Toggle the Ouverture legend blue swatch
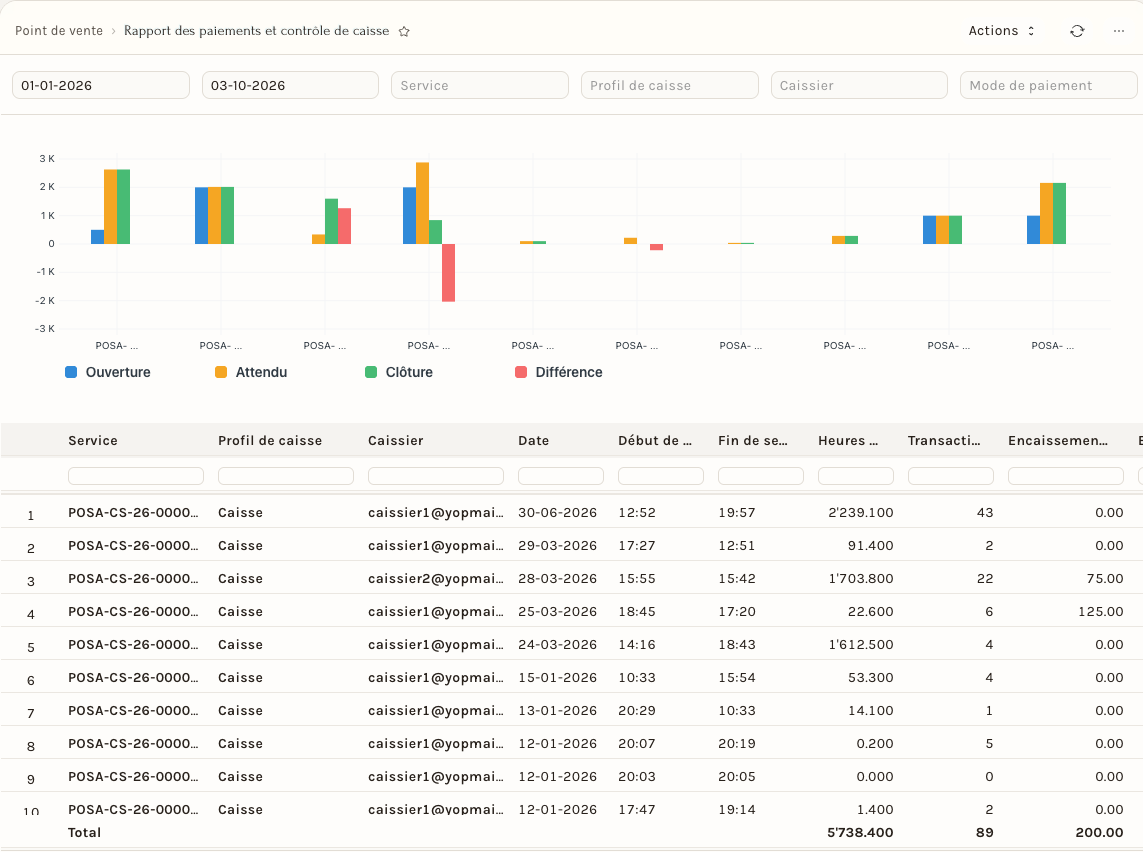1143x852 pixels. pos(71,372)
